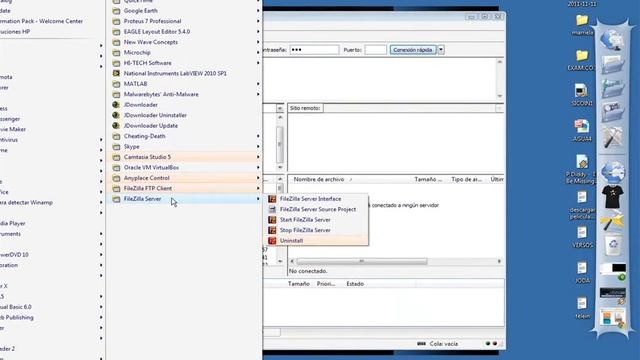Click the Sitio remoto path field
640x360 pixels.
tap(409, 108)
